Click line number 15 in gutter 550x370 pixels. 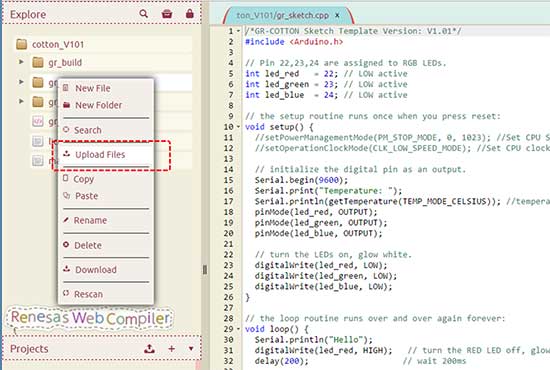tap(228, 180)
